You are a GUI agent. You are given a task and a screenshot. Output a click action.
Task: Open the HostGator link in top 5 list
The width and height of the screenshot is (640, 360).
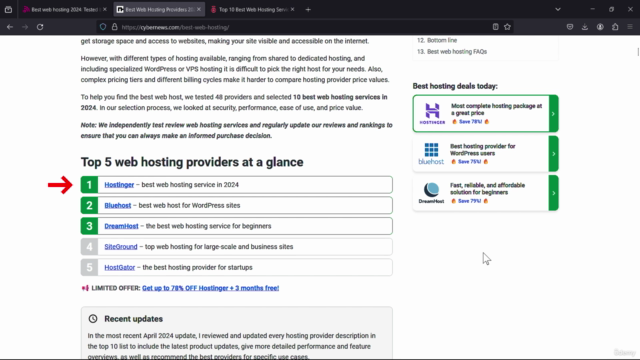click(120, 268)
